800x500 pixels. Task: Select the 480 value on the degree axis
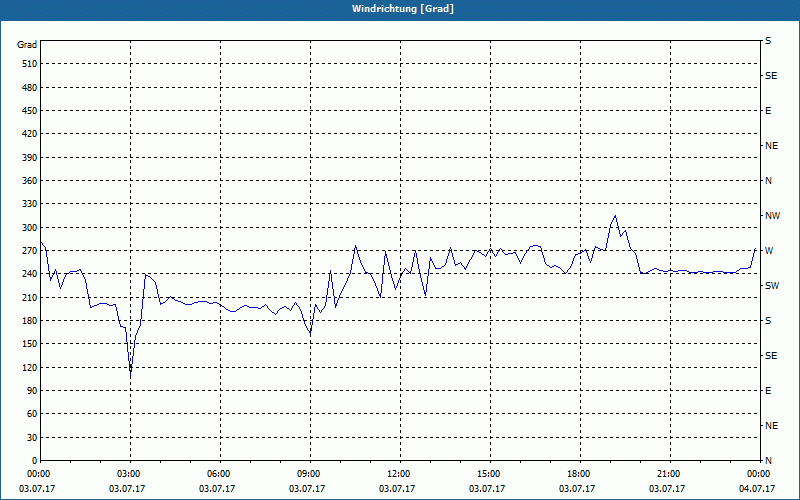pos(30,88)
